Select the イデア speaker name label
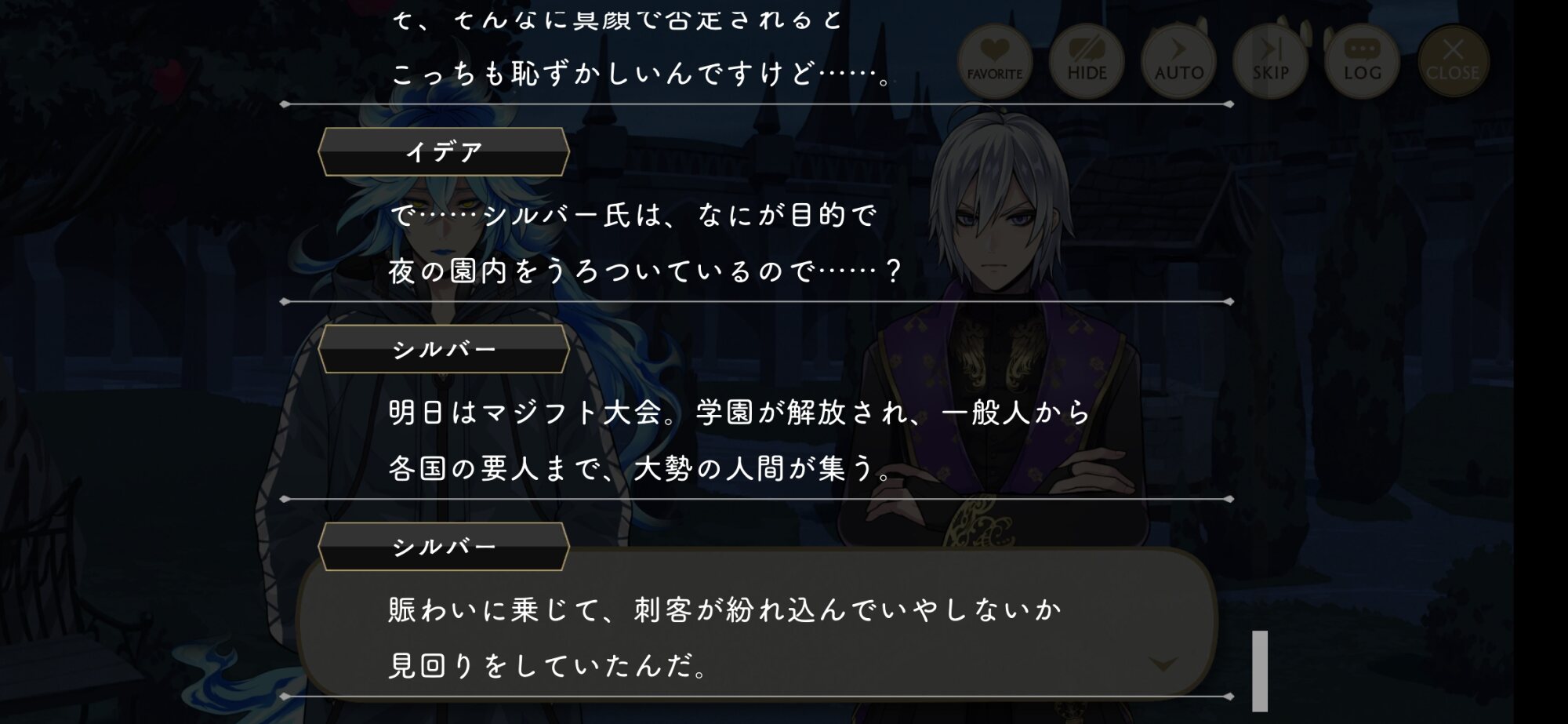Viewport: 1568px width, 724px height. tap(444, 151)
